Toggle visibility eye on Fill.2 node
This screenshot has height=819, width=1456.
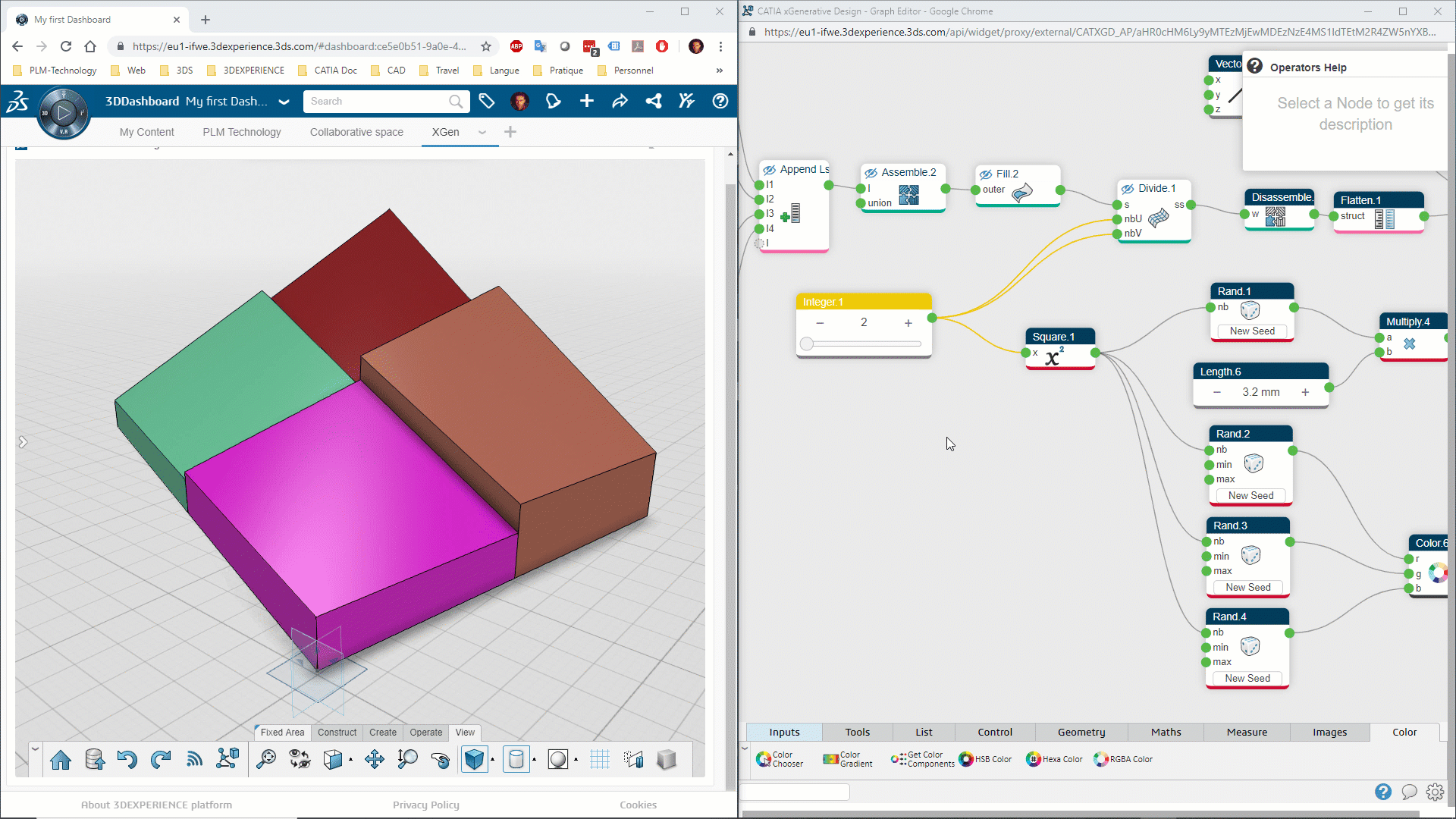pos(986,174)
